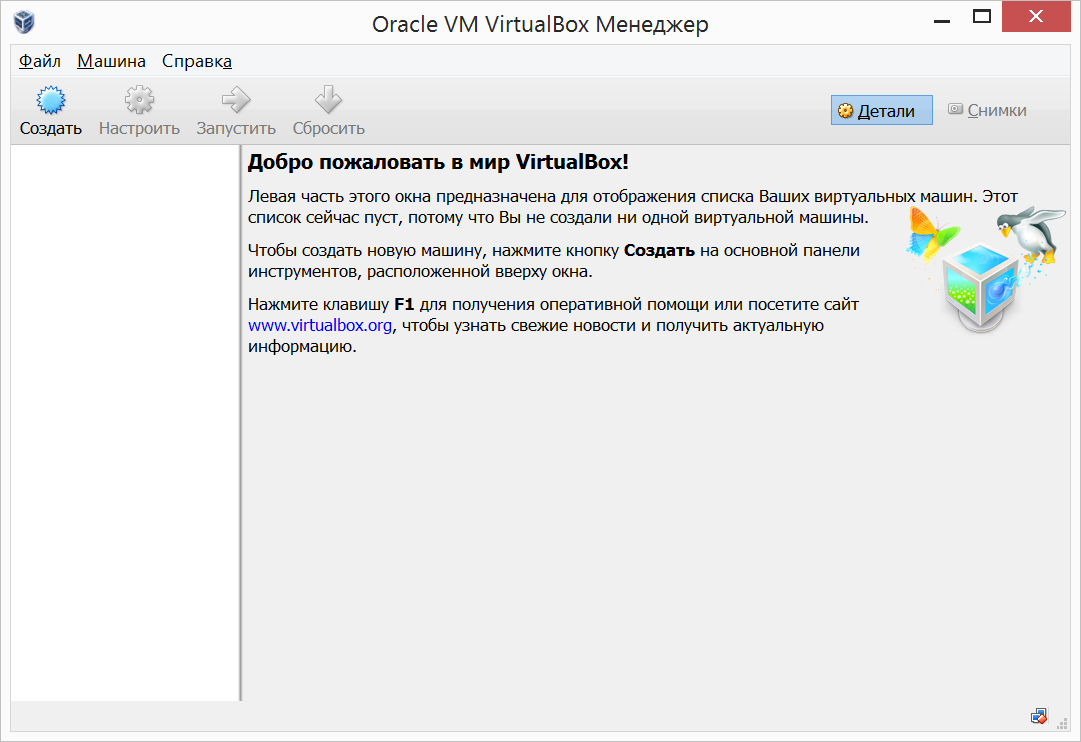
Task: Maximize the VirtualBox Manager window
Action: (x=982, y=17)
